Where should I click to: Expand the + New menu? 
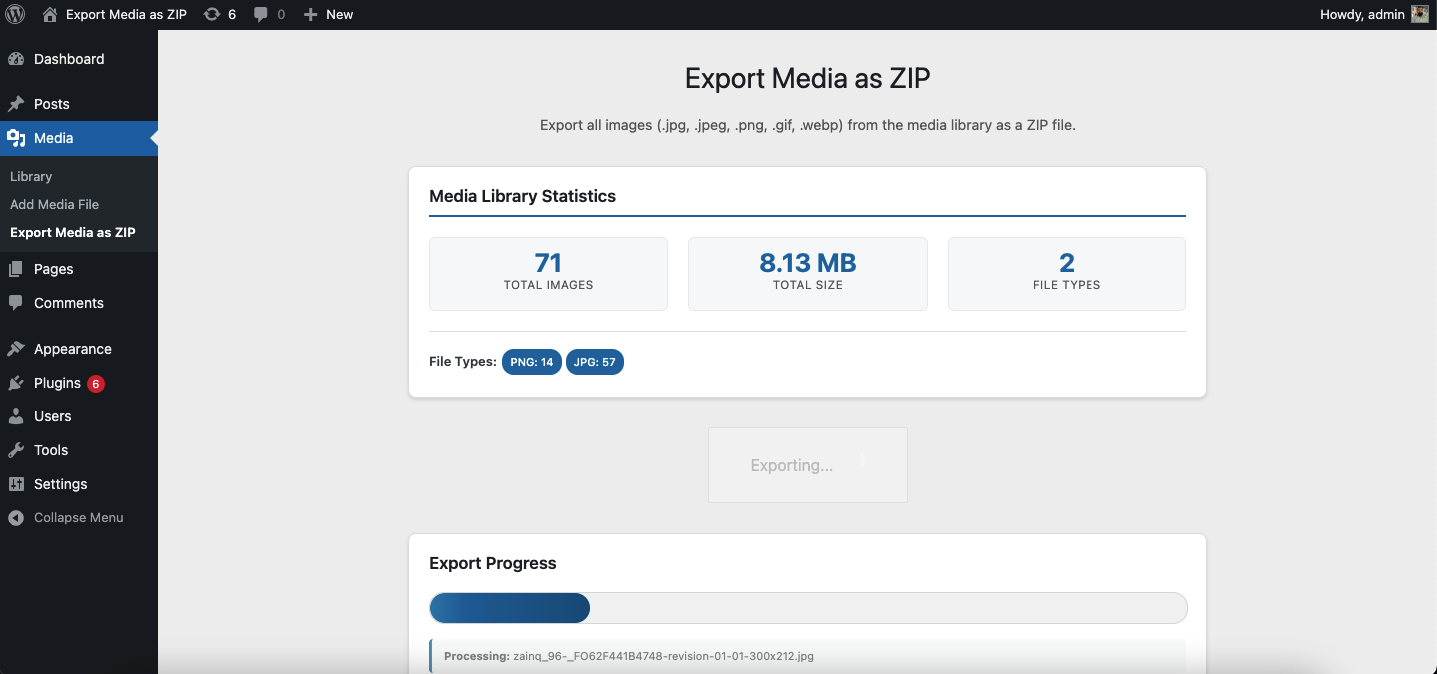coord(328,14)
